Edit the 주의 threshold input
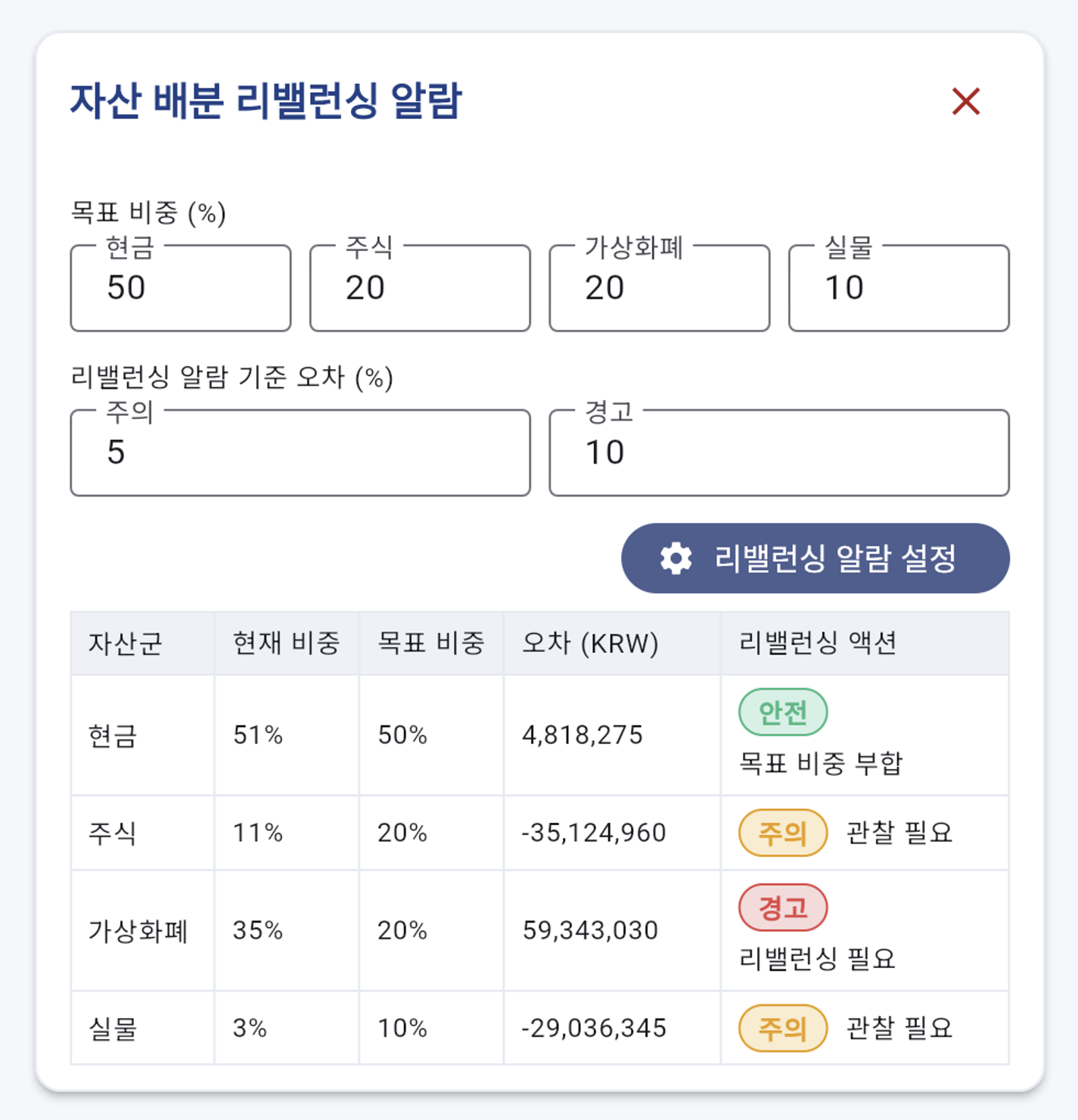 click(x=300, y=453)
